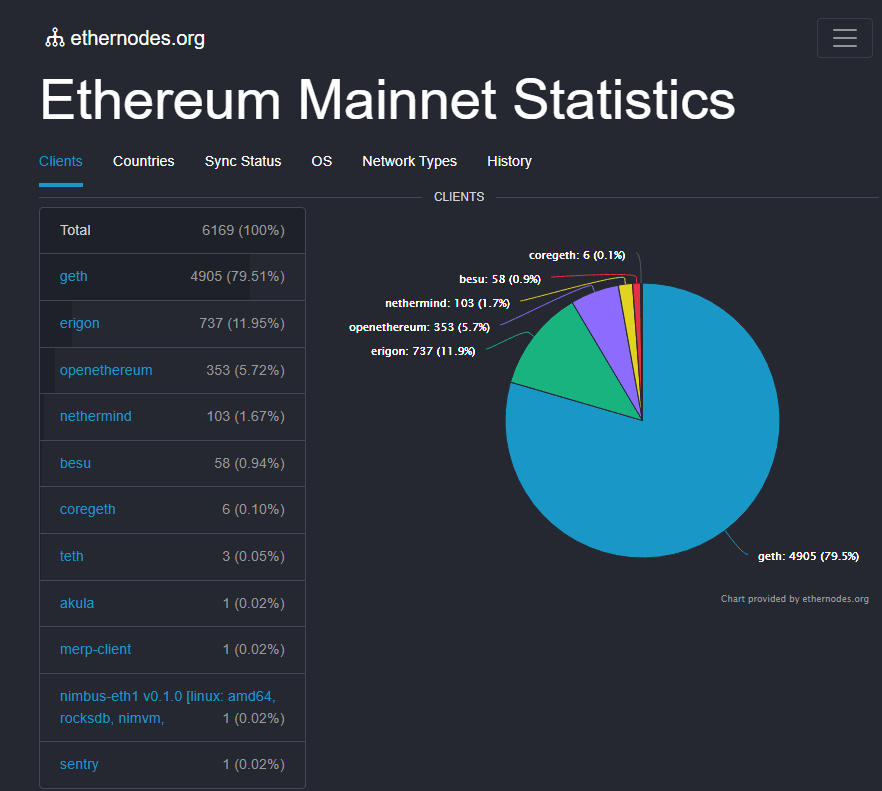Image resolution: width=882 pixels, height=791 pixels.
Task: Switch to the Countries tab
Action: 143,161
